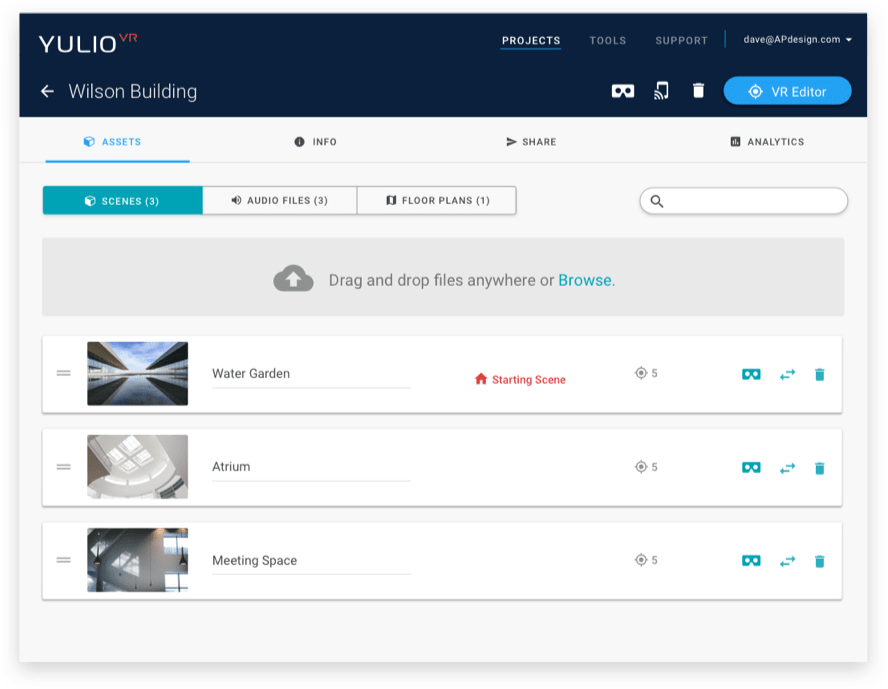Image resolution: width=888 pixels, height=689 pixels.
Task: Open the Support menu
Action: (x=681, y=41)
